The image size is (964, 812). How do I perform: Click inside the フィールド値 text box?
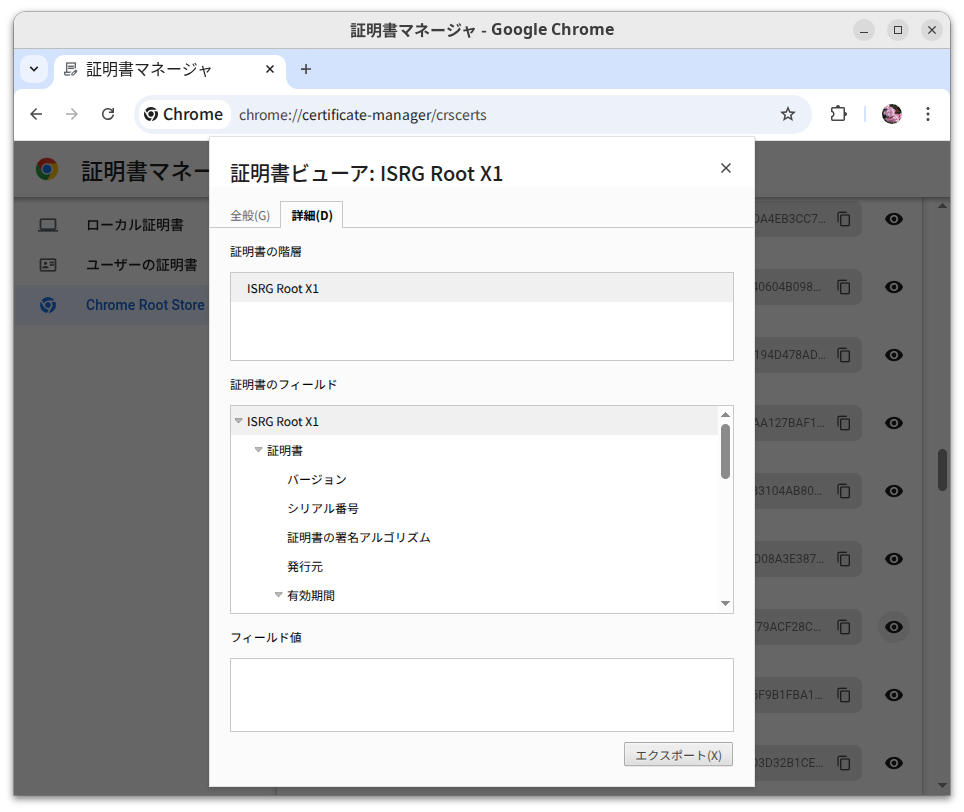pyautogui.click(x=481, y=695)
